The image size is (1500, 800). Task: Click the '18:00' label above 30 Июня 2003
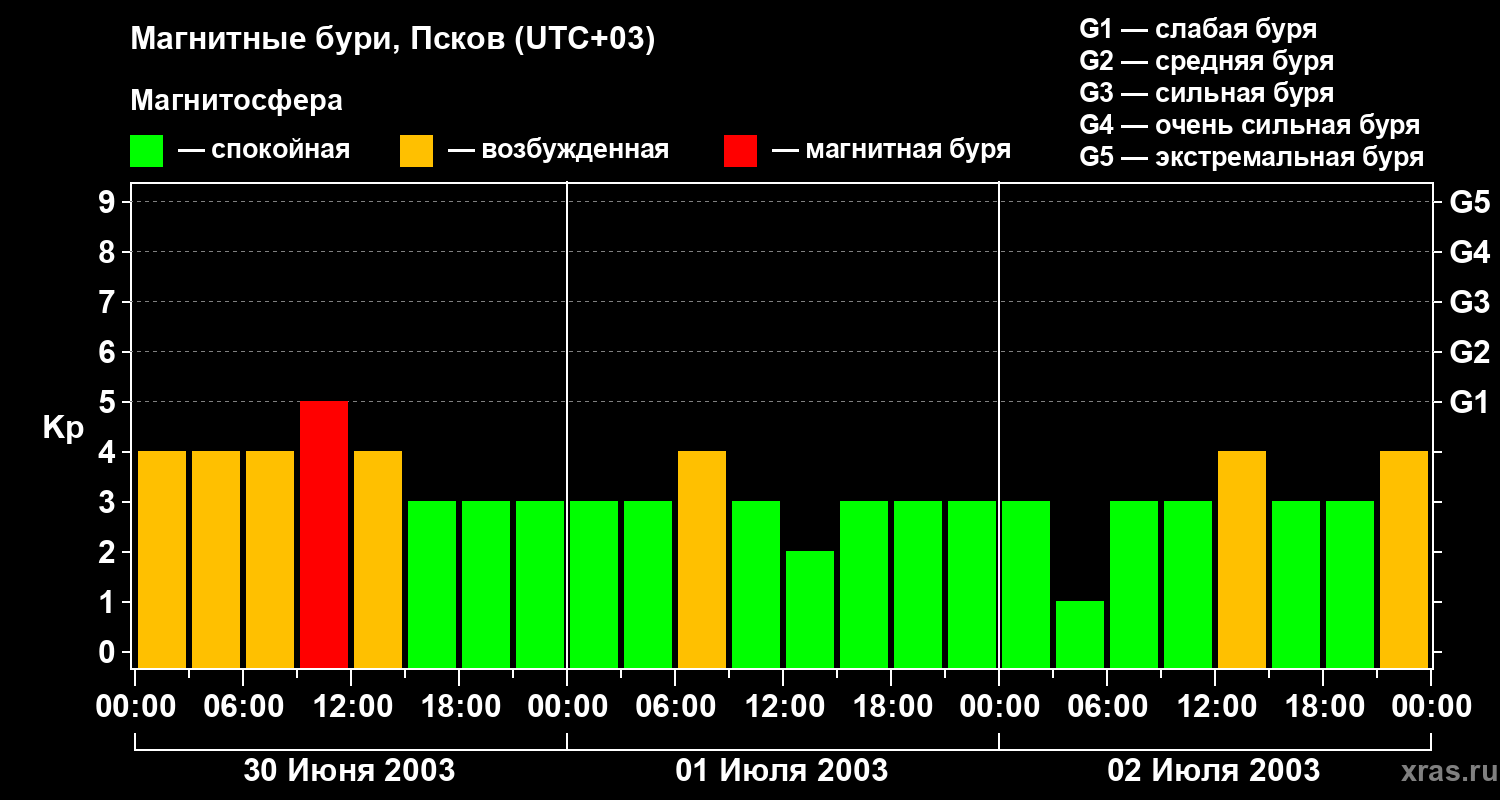click(459, 707)
